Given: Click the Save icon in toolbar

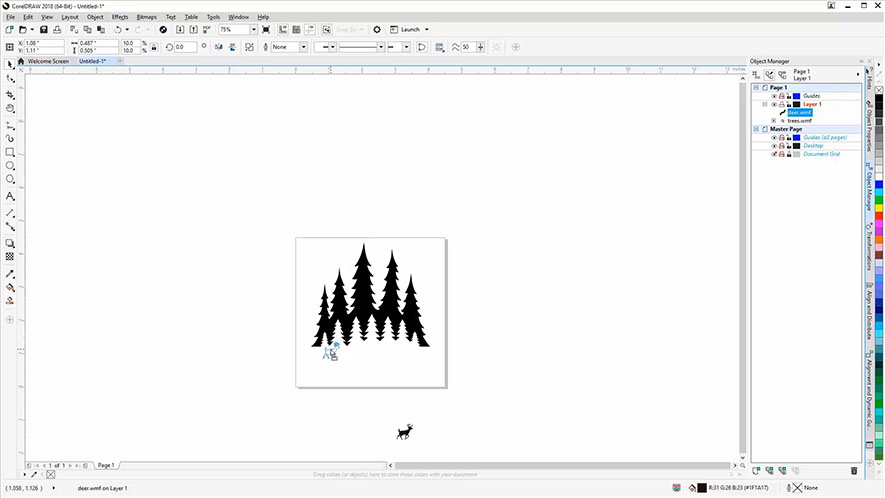Looking at the screenshot, I should (44, 30).
